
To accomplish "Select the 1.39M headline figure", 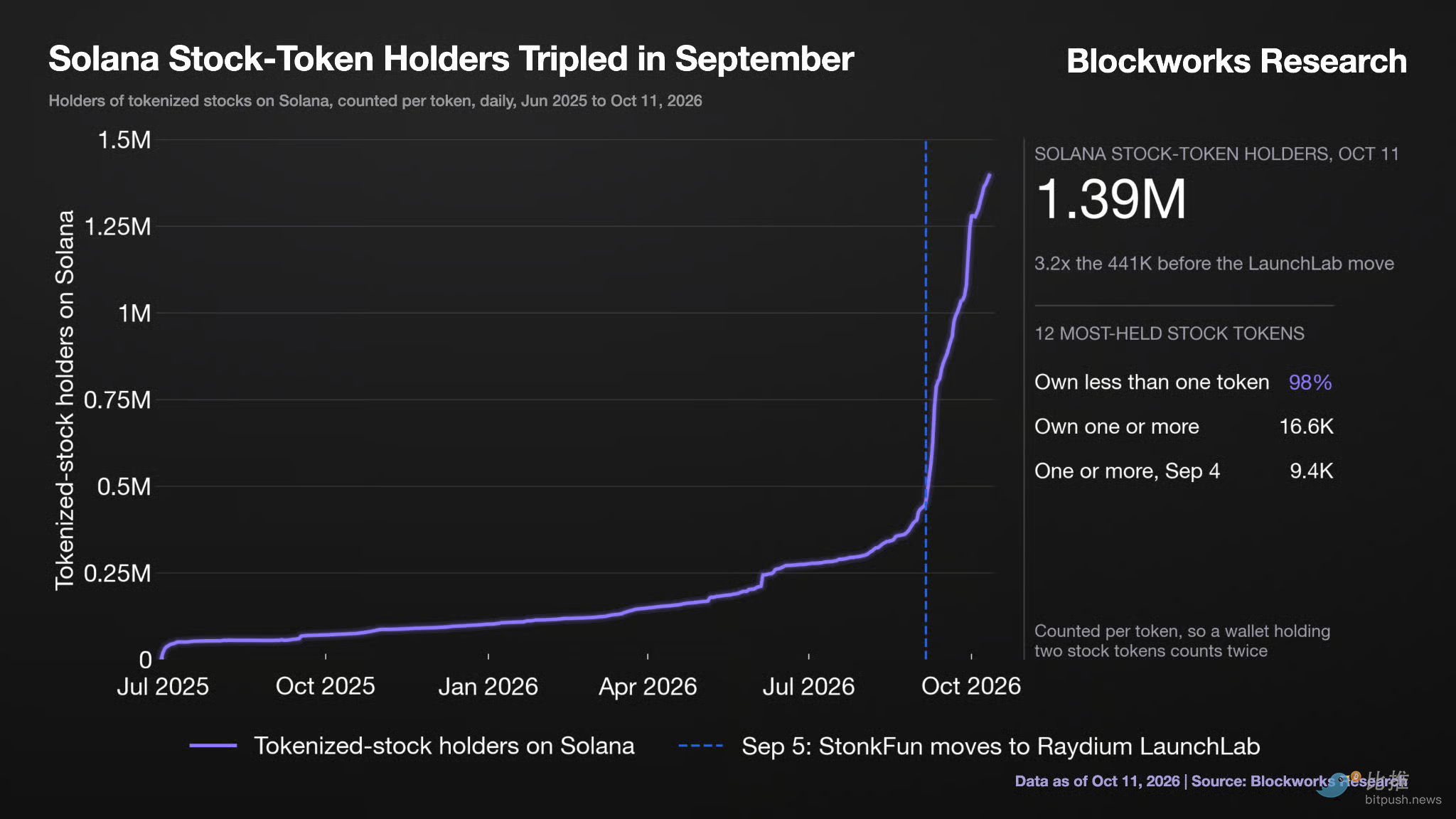I will point(1111,199).
